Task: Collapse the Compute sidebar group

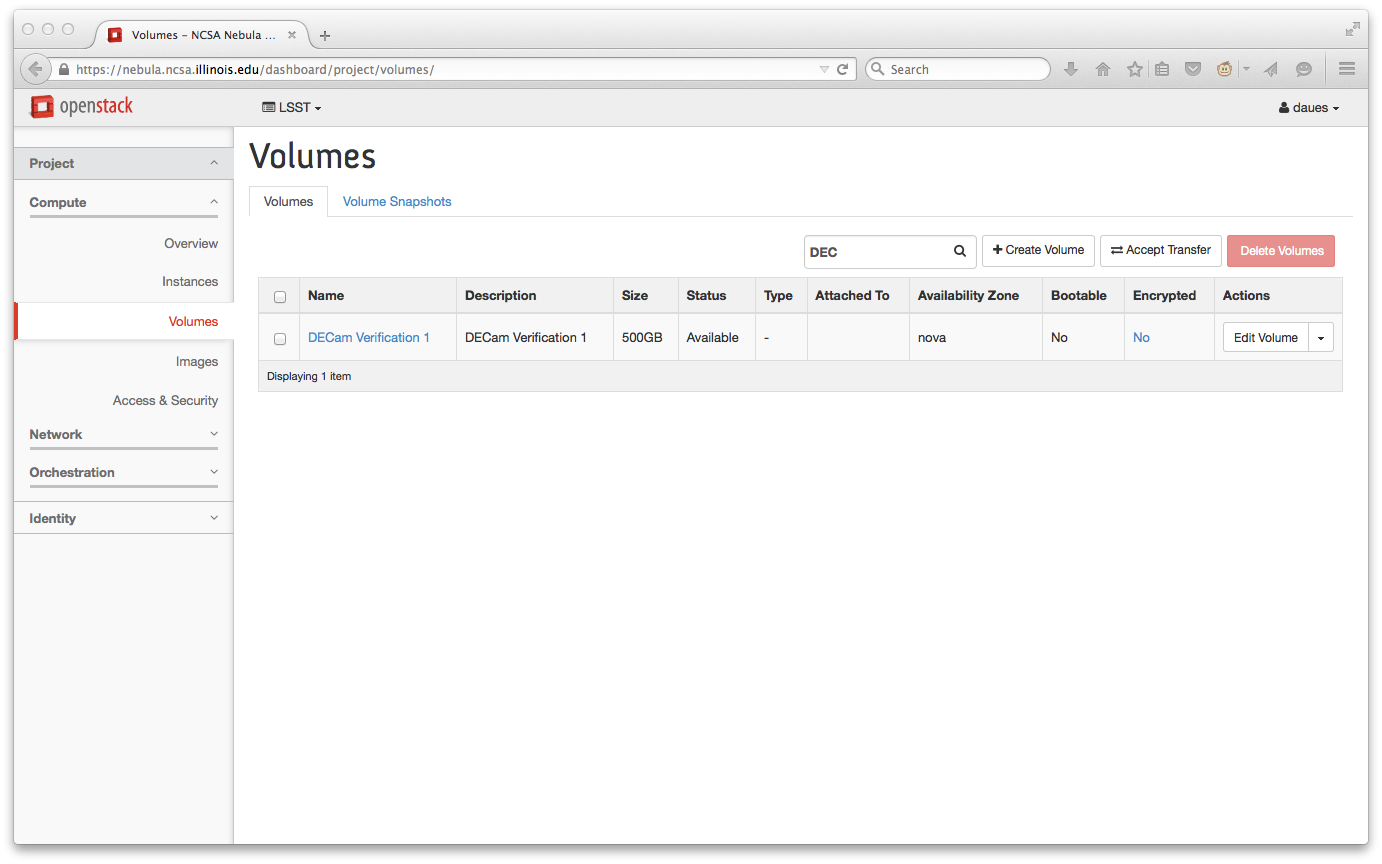Action: pos(123,202)
